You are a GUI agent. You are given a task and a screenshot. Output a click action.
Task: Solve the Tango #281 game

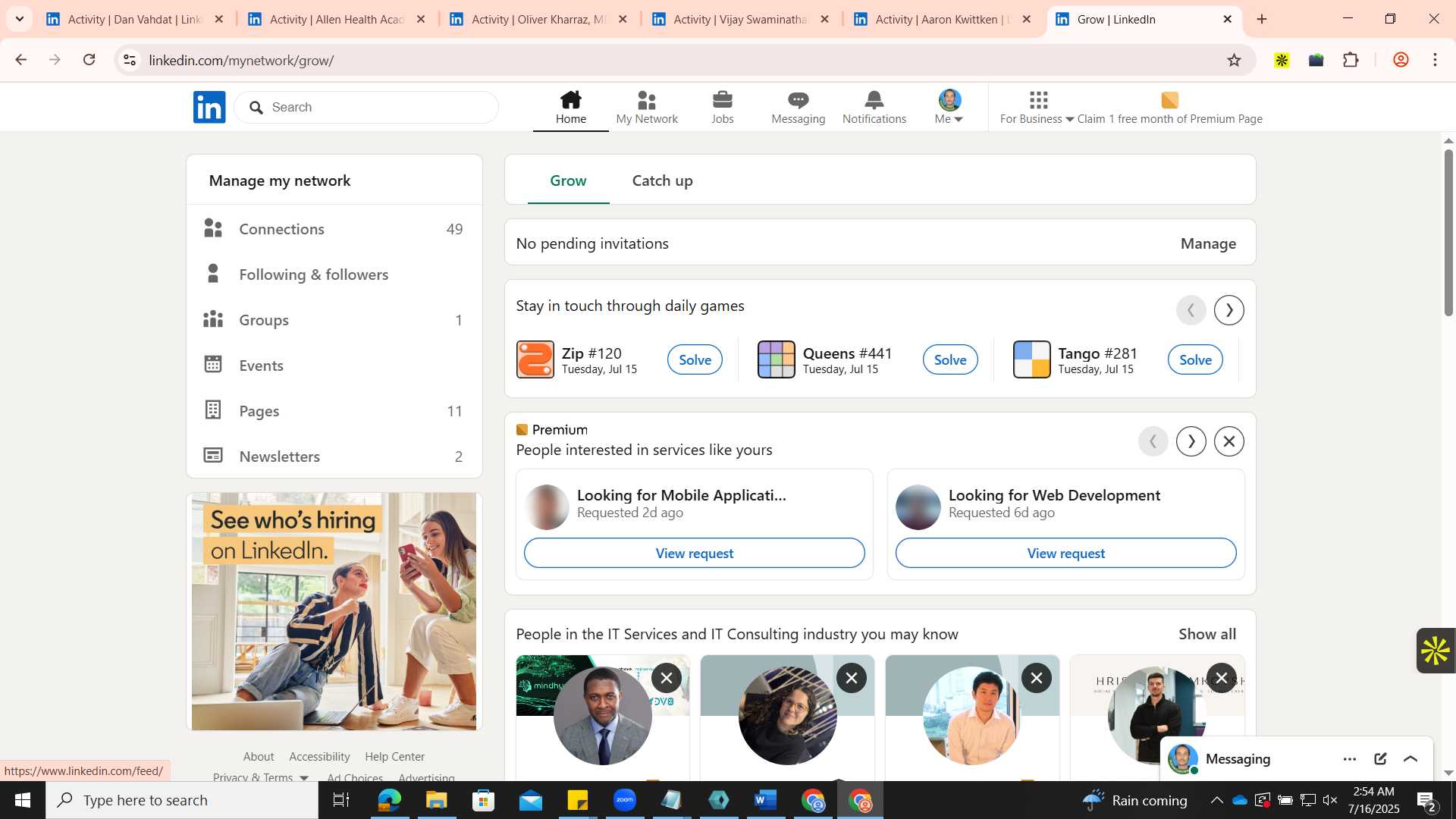1195,359
